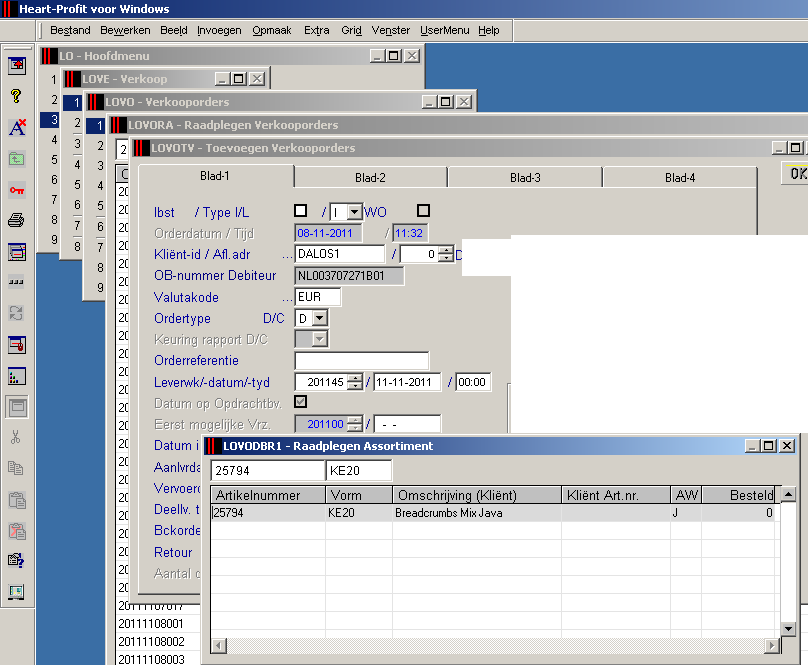Viewport: 808px width, 665px height.
Task: Click the letter A with red X icon
Action: [x=16, y=127]
